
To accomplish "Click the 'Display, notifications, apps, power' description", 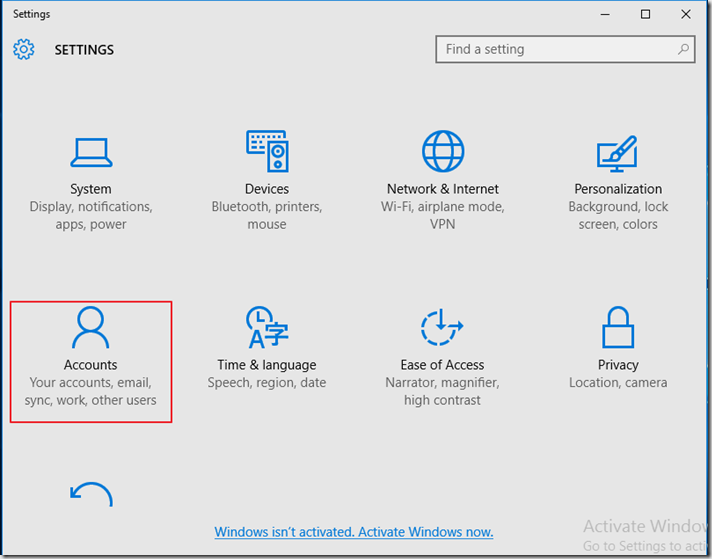I will coord(91,216).
